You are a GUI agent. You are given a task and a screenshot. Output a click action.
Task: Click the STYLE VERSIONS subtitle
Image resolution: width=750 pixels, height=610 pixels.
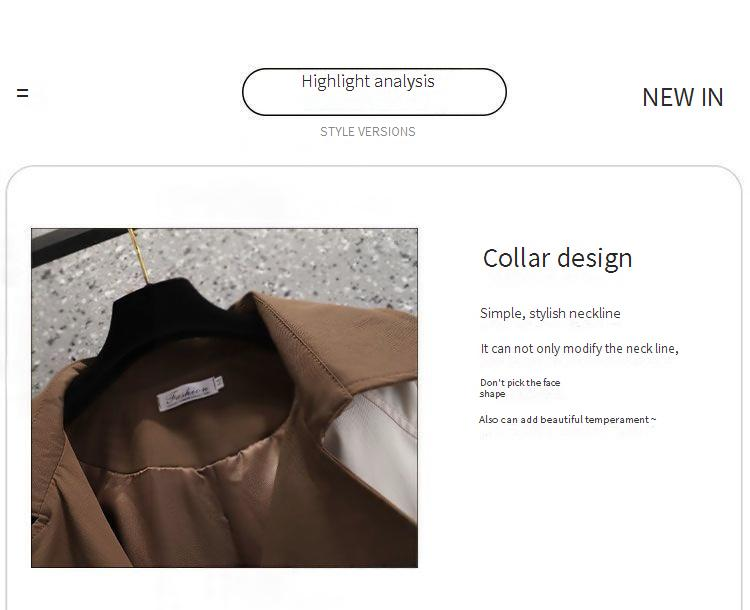[x=367, y=132]
